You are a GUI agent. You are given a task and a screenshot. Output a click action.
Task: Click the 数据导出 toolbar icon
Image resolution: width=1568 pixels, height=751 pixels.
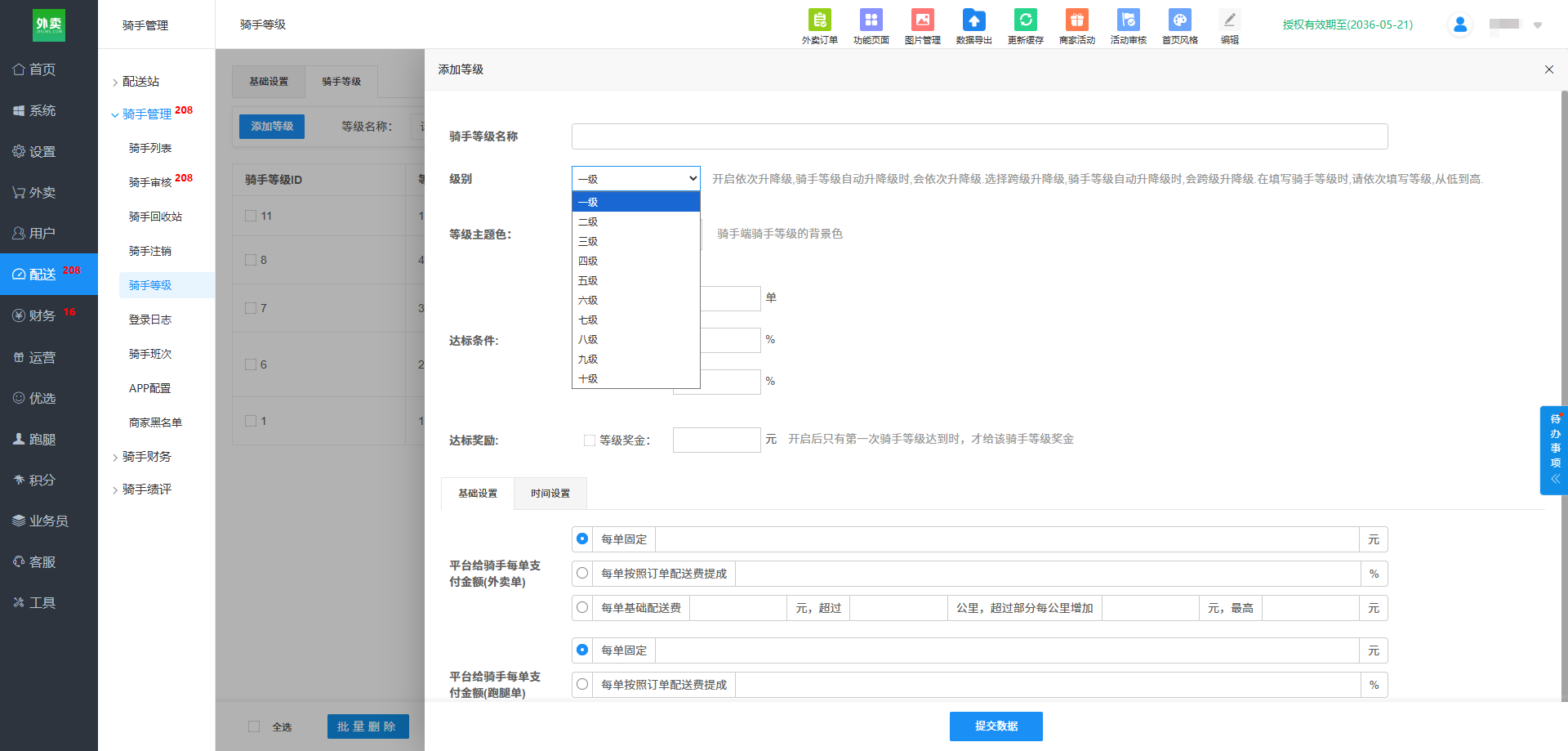973,26
